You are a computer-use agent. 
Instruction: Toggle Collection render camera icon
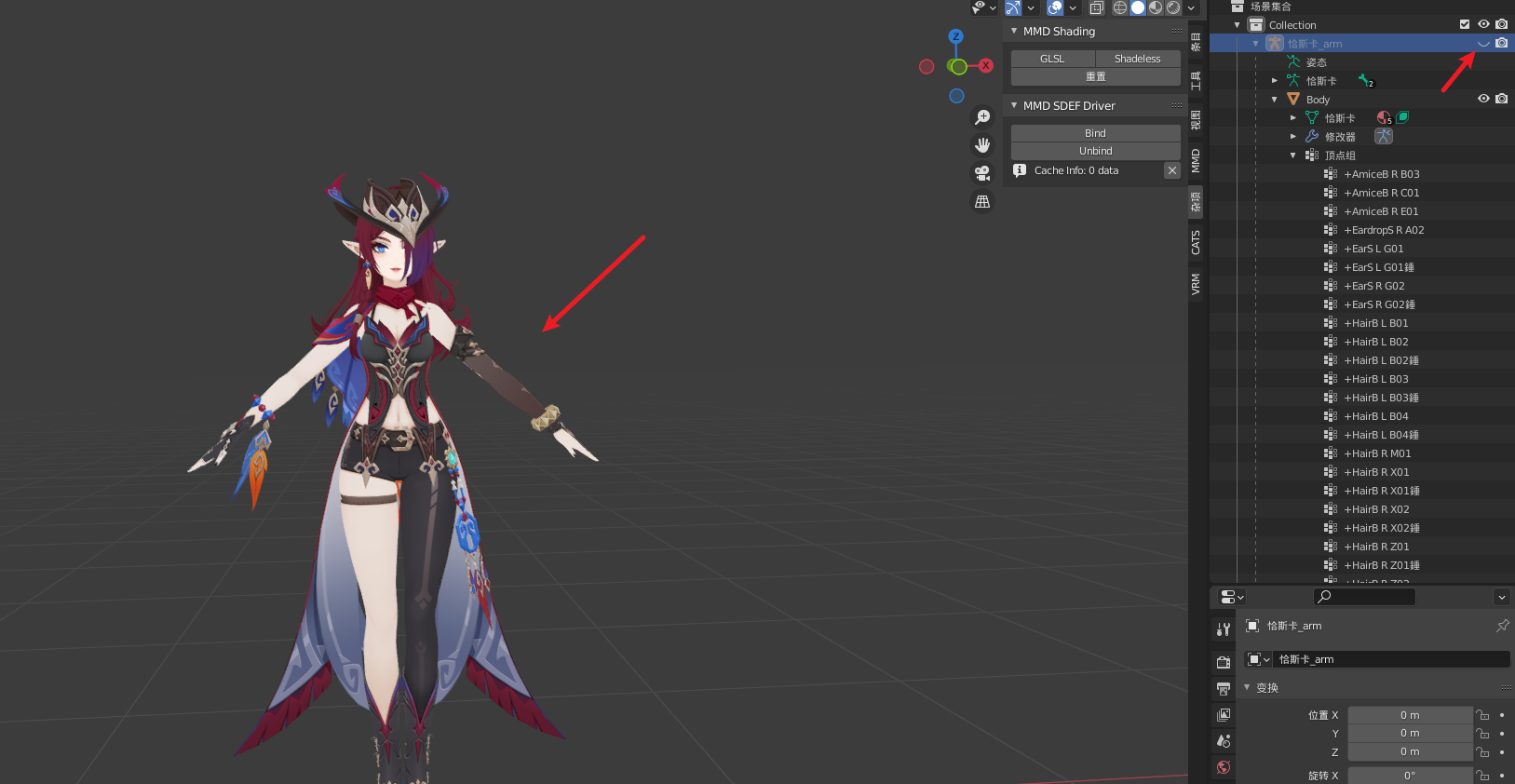[1501, 24]
